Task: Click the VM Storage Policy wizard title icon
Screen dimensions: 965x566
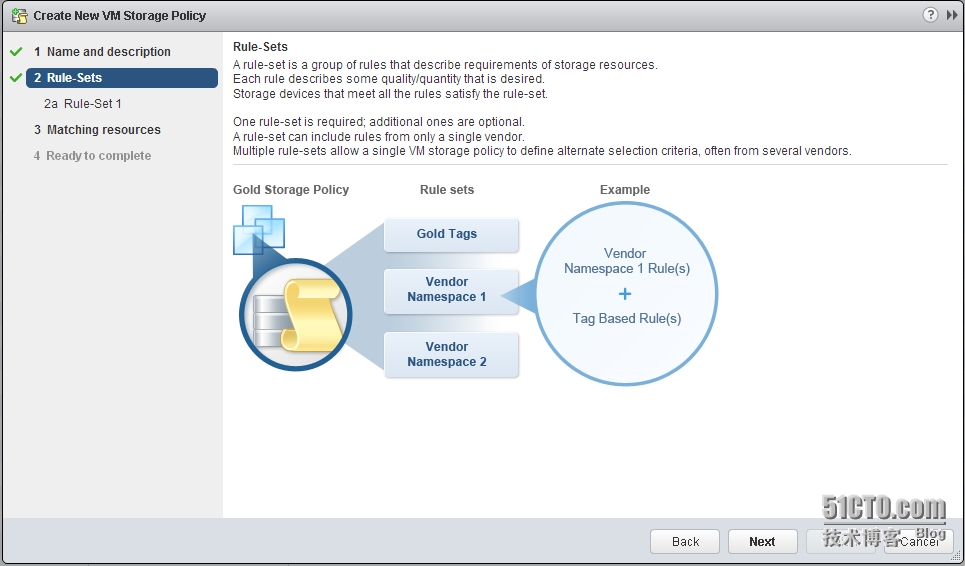Action: coord(19,15)
